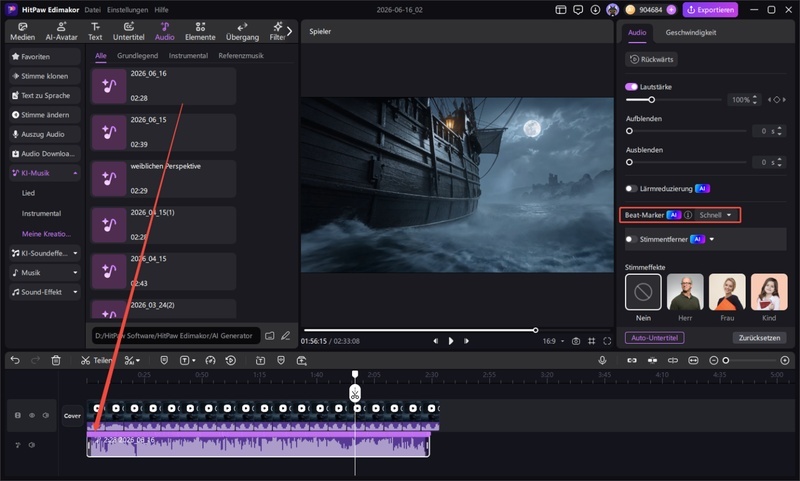Expand the Stimmentferner options arrow

pos(712,239)
